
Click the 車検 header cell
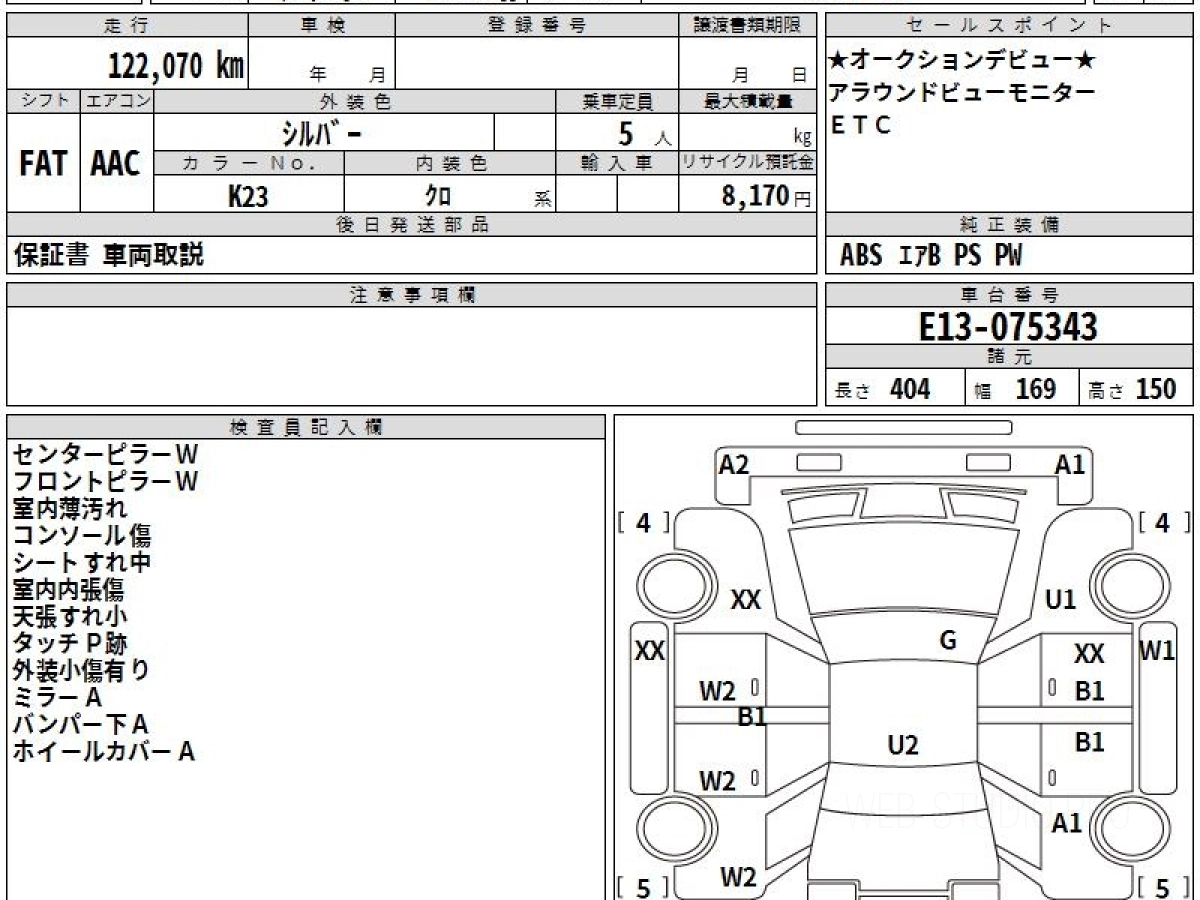[x=321, y=26]
